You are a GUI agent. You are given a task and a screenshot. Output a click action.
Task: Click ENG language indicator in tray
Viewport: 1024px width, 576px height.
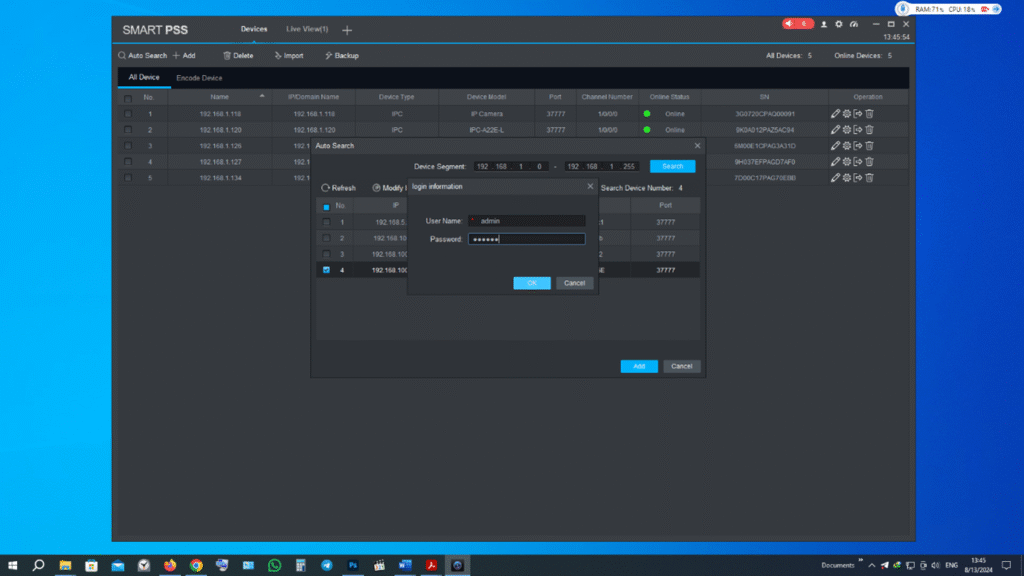point(952,565)
